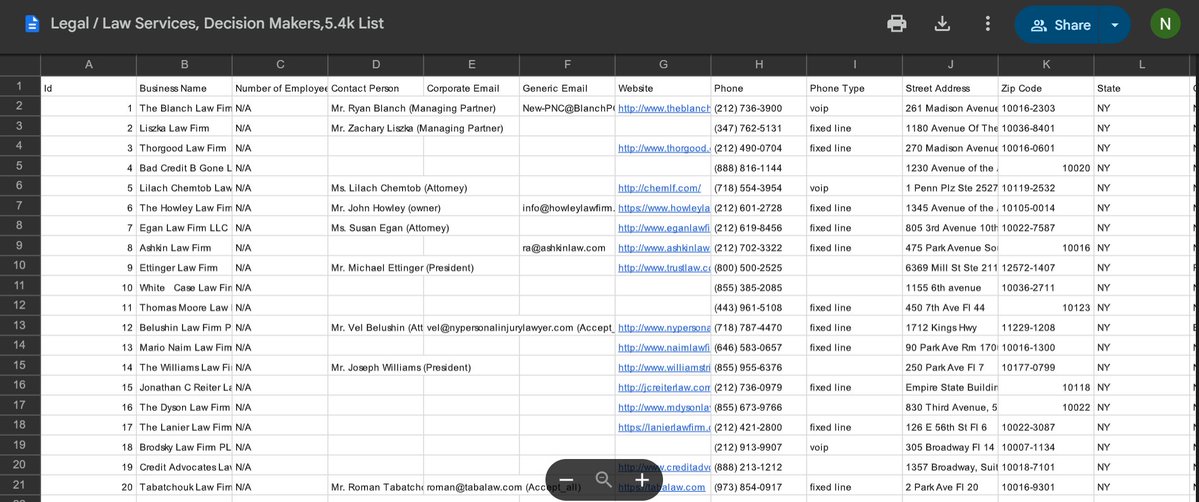Click 'Mr. Michael Ettinger (President)' cell

pos(402,268)
